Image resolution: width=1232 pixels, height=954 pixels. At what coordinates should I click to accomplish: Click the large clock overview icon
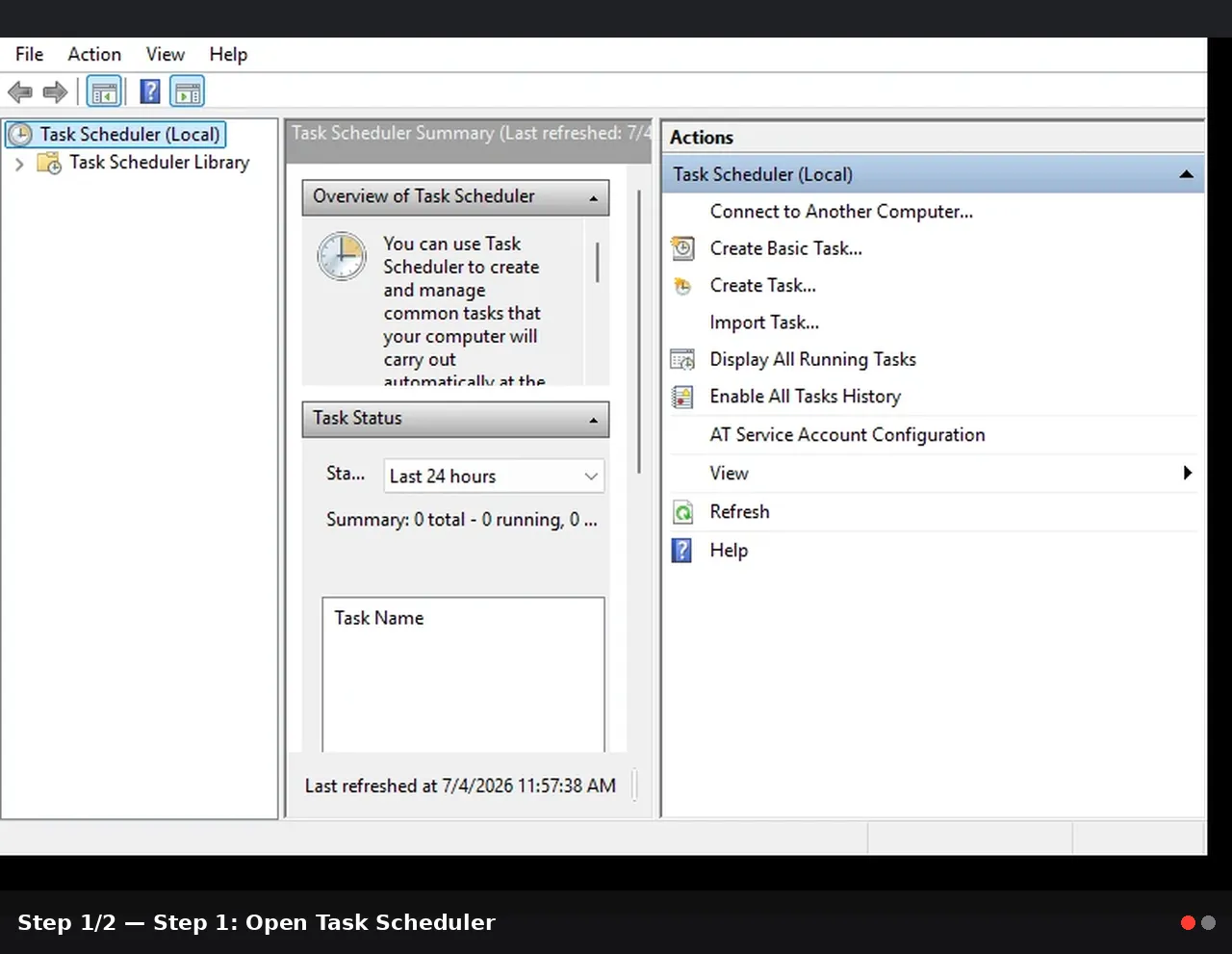point(342,256)
